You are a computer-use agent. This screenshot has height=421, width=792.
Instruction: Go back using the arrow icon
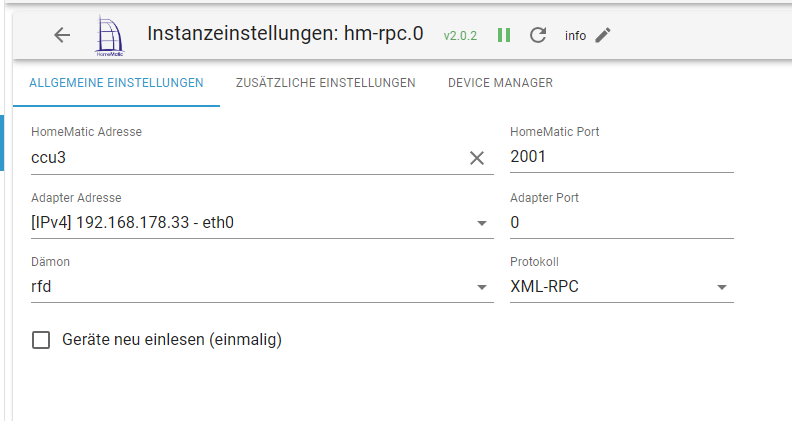tap(62, 35)
